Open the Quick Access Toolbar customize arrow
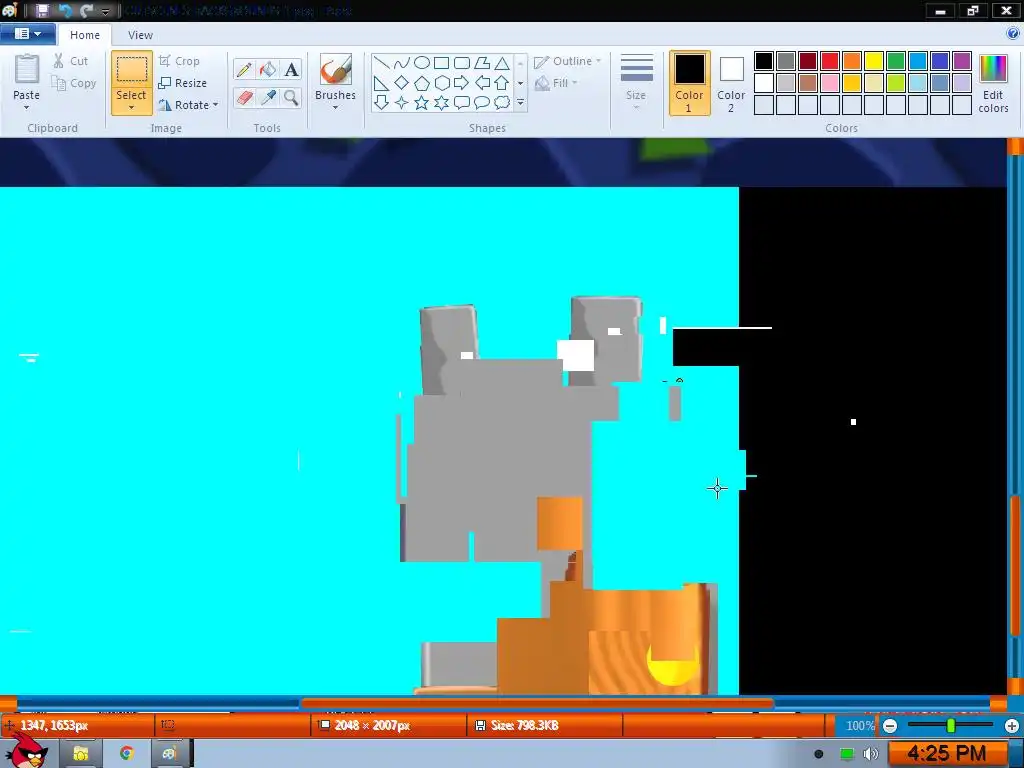1024x768 pixels. [105, 11]
